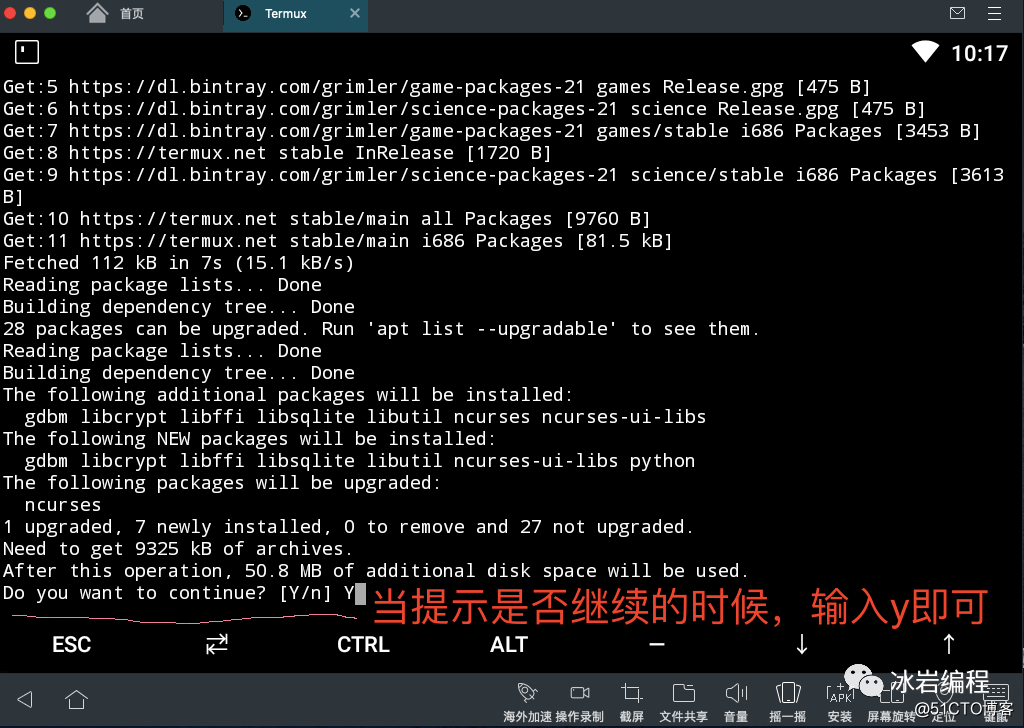Tap the notification square icon in status bar
Viewport: 1024px width, 728px height.
point(27,52)
